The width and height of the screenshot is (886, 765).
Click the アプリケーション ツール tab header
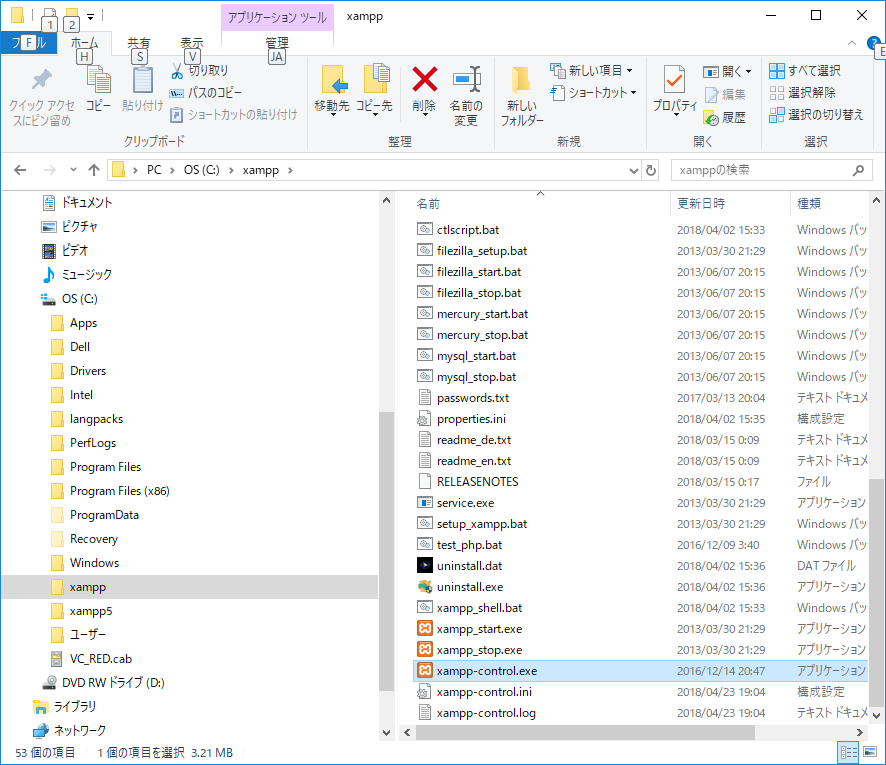[x=277, y=18]
